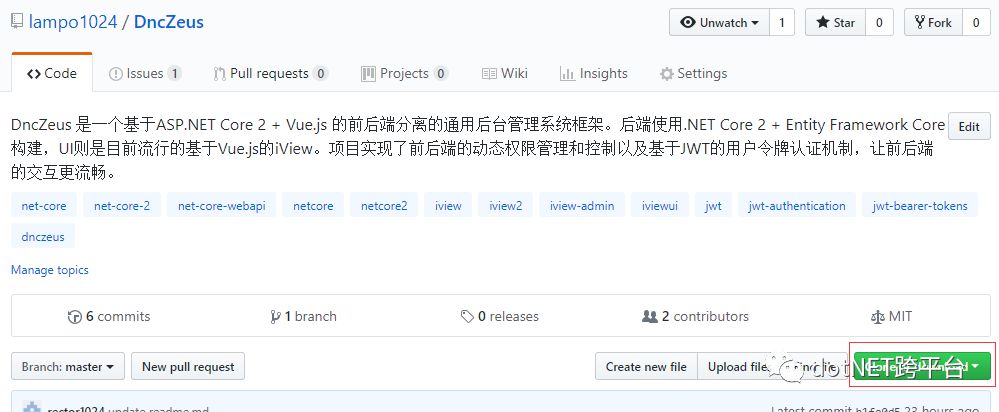
Task: Select the iview topic tag
Action: click(x=449, y=206)
